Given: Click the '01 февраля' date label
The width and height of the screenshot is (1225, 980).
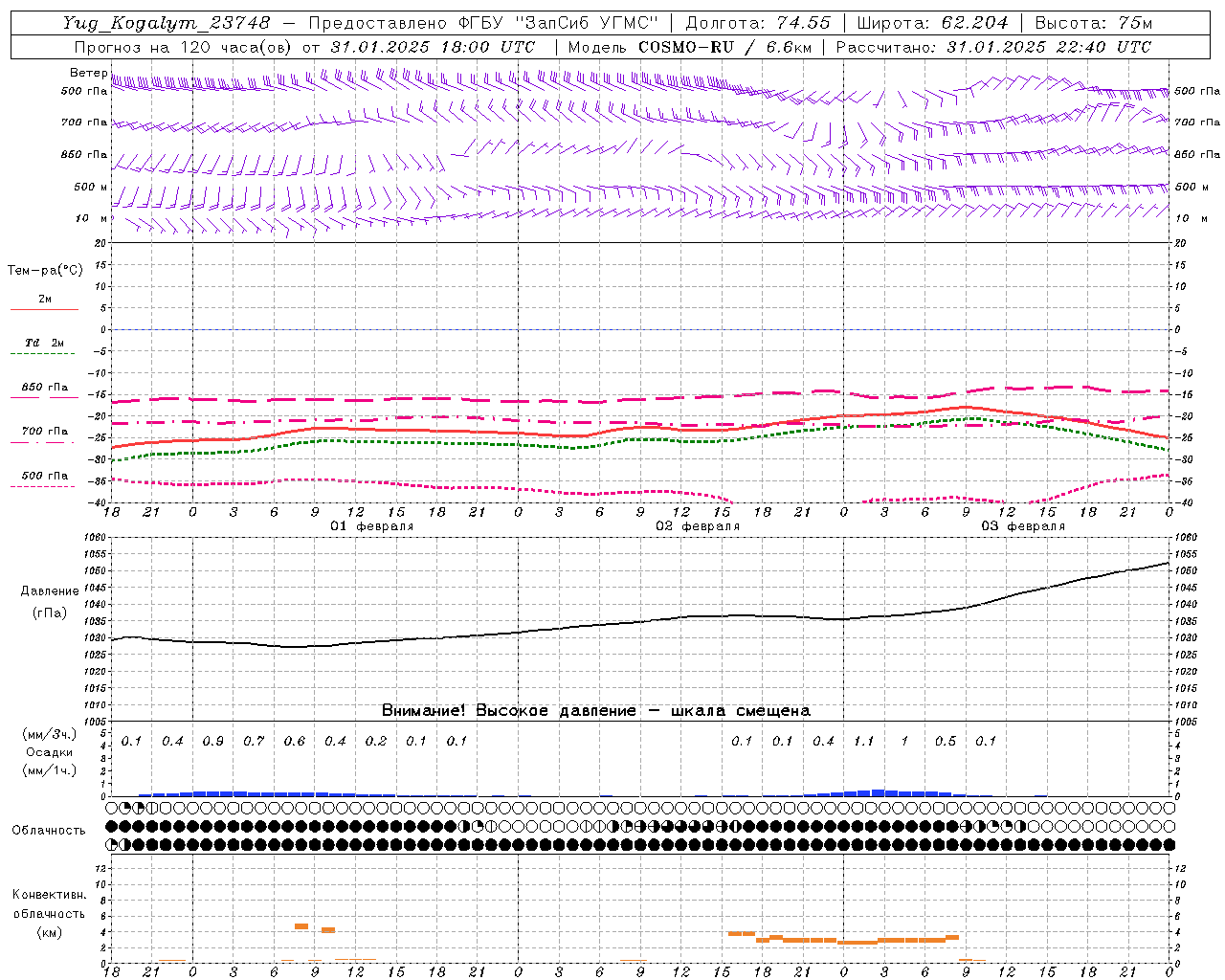Looking at the screenshot, I should pyautogui.click(x=372, y=526).
